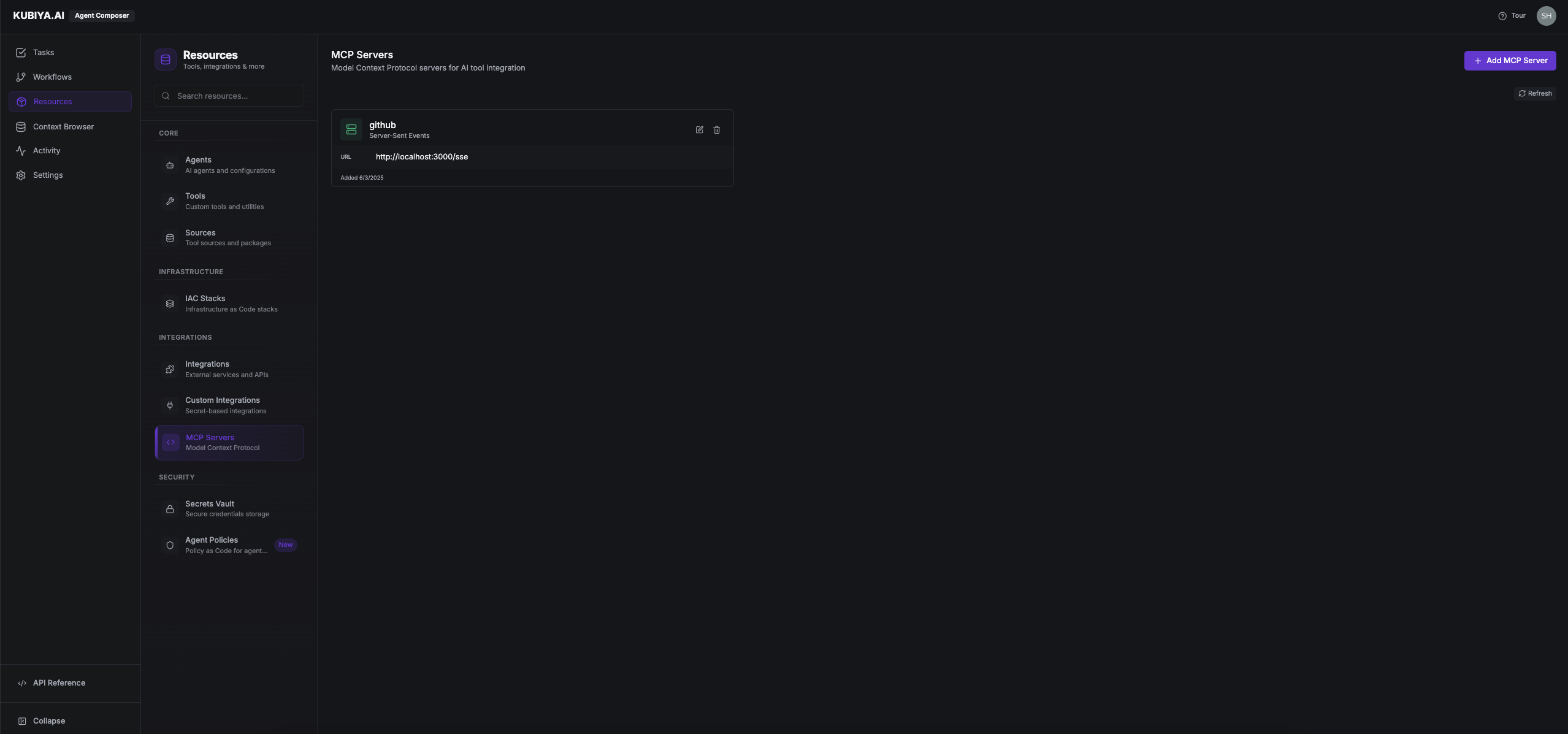Click the IAC Stacks layers icon
Image resolution: width=1568 pixels, height=734 pixels.
(170, 304)
